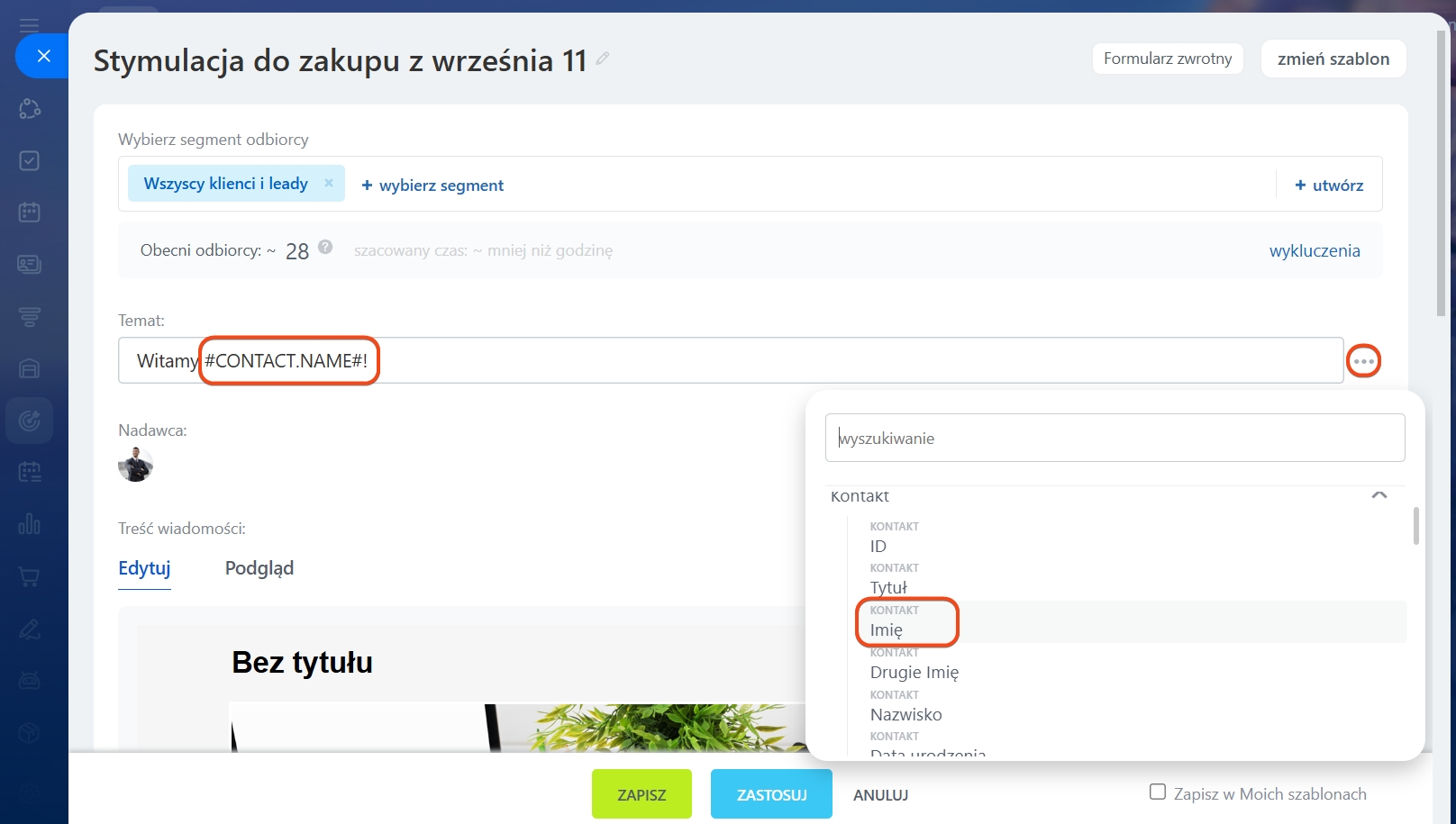Open the three-dots personalization menu for subject
This screenshot has width=1456, height=824.
click(x=1364, y=361)
